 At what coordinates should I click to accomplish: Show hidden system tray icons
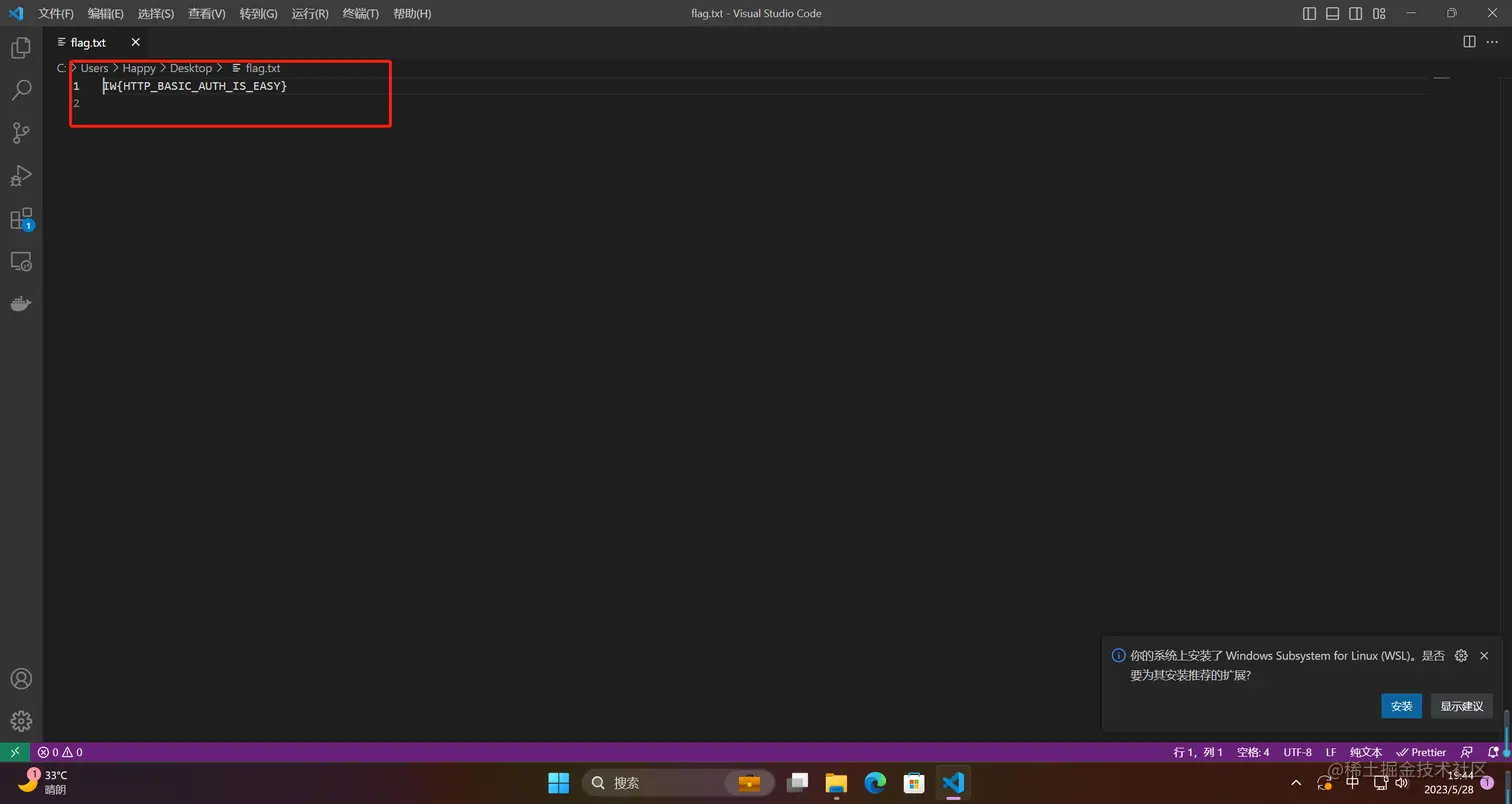pyautogui.click(x=1296, y=783)
